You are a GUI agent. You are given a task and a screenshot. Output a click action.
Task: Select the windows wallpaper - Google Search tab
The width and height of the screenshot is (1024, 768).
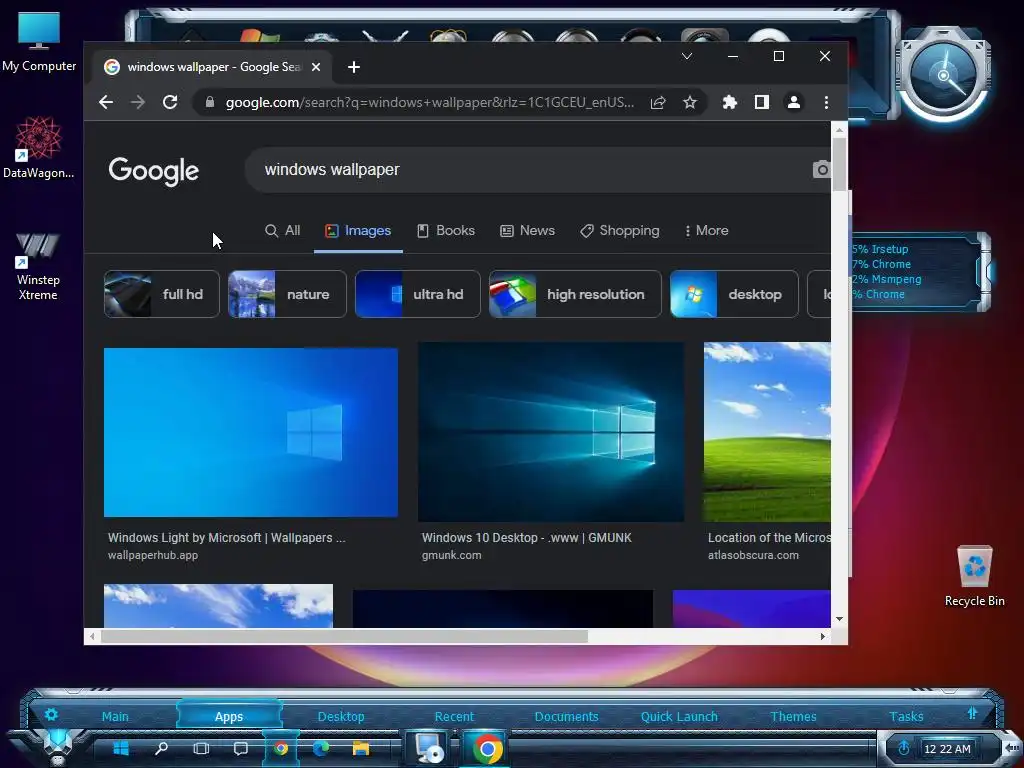(x=211, y=67)
